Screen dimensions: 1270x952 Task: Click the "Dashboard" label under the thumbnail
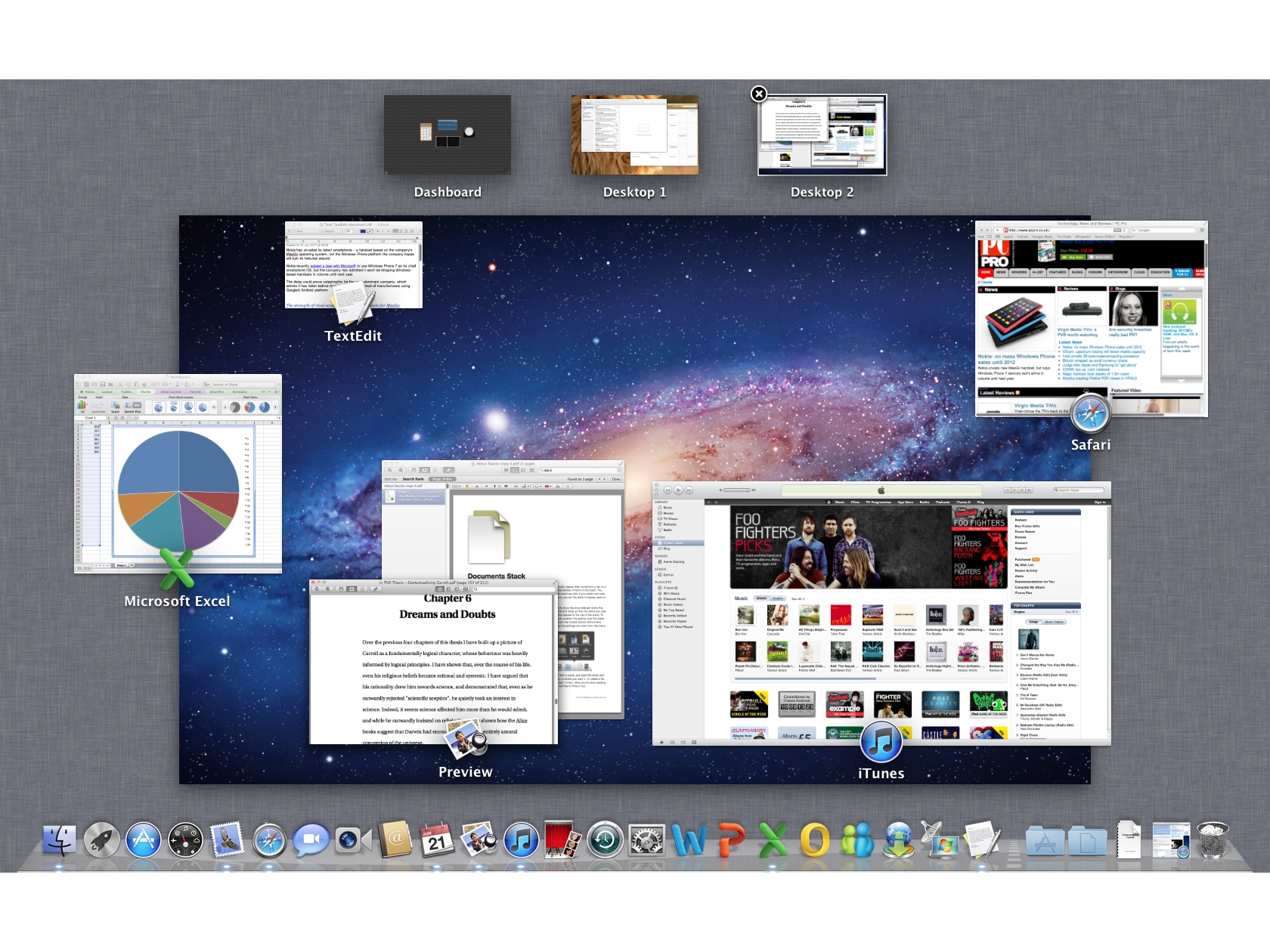click(x=448, y=192)
